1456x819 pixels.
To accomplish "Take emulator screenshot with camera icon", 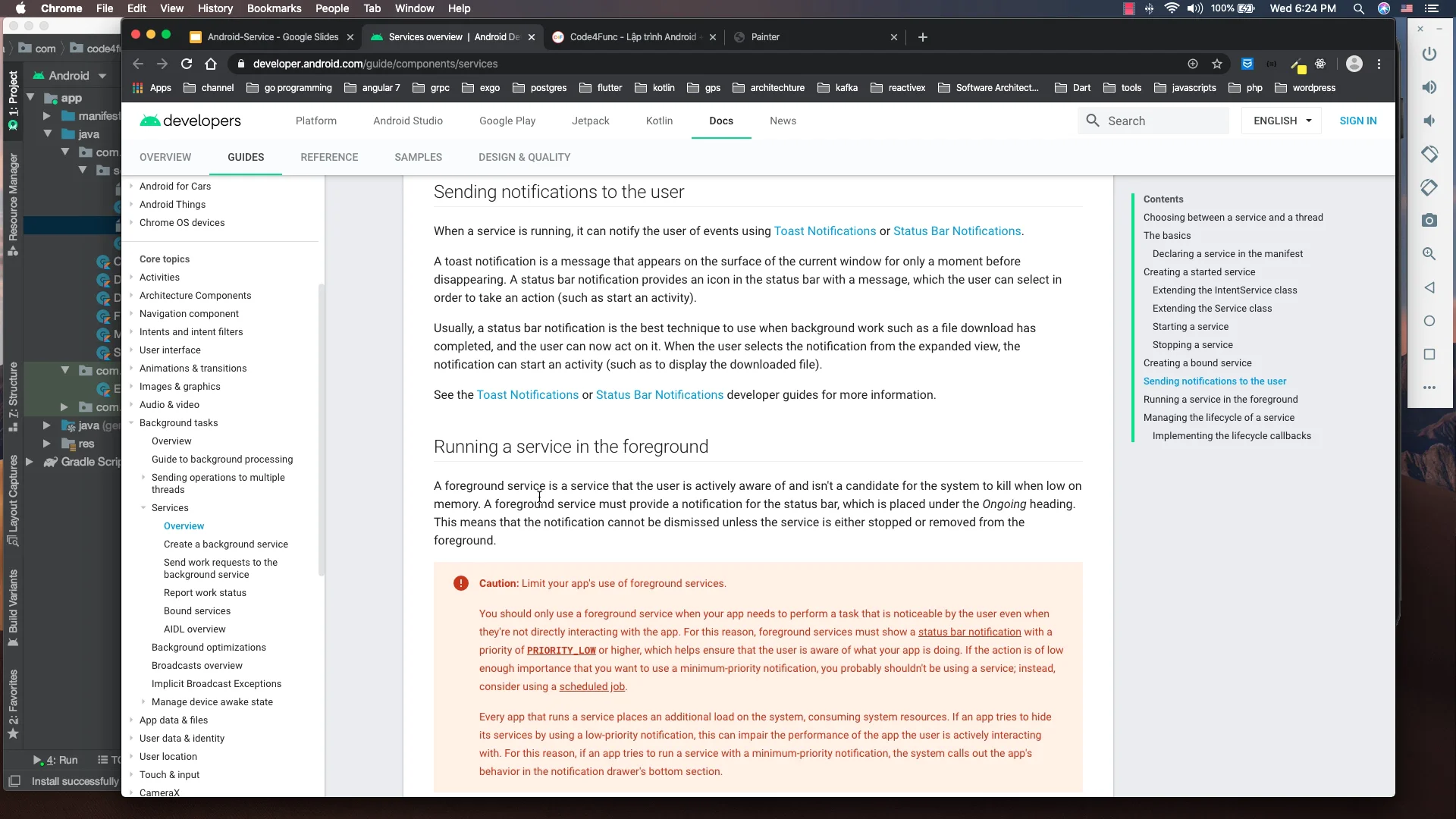I will click(x=1429, y=221).
